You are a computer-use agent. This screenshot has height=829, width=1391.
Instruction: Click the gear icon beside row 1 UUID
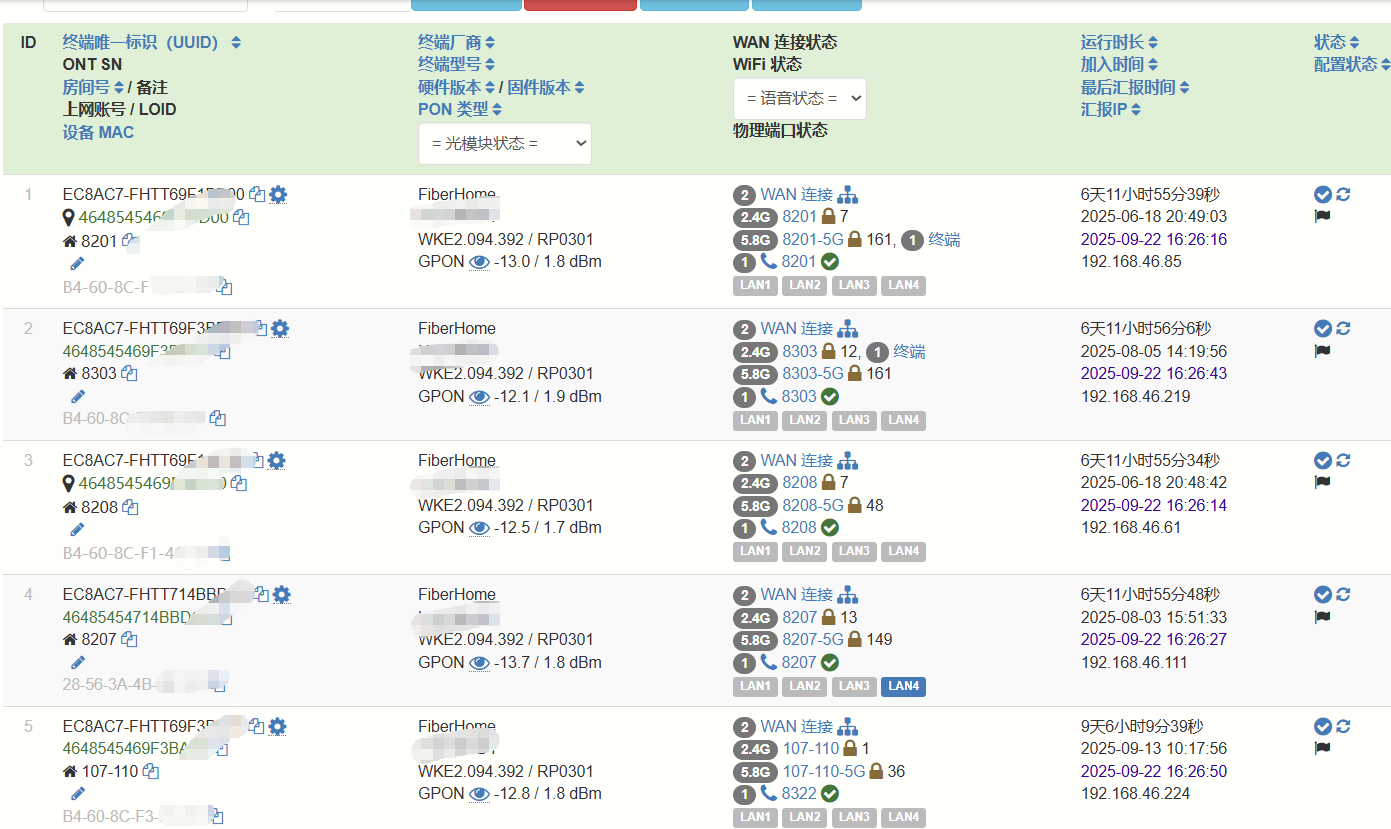(x=278, y=195)
